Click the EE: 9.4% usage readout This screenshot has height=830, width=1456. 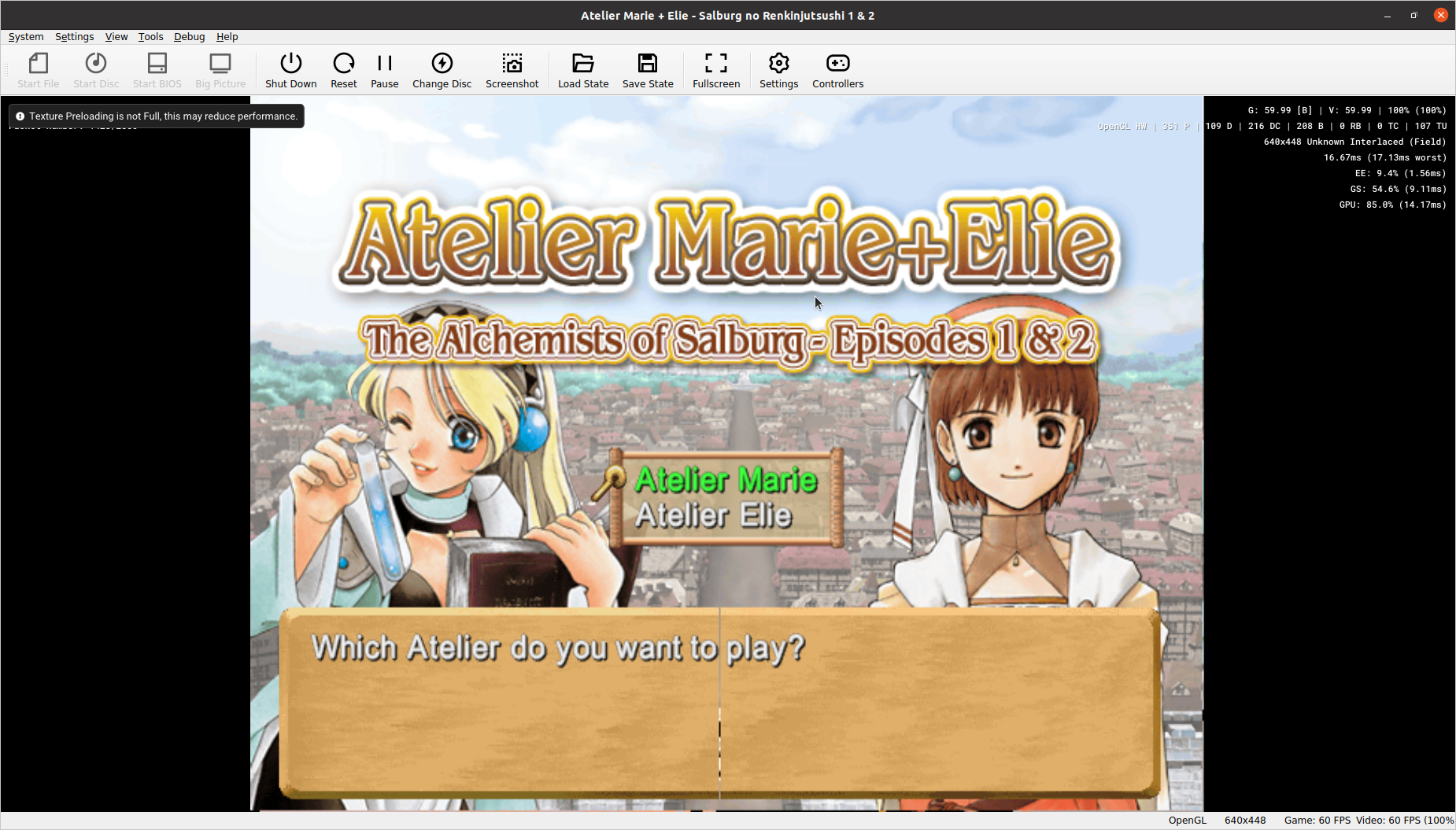point(1400,173)
